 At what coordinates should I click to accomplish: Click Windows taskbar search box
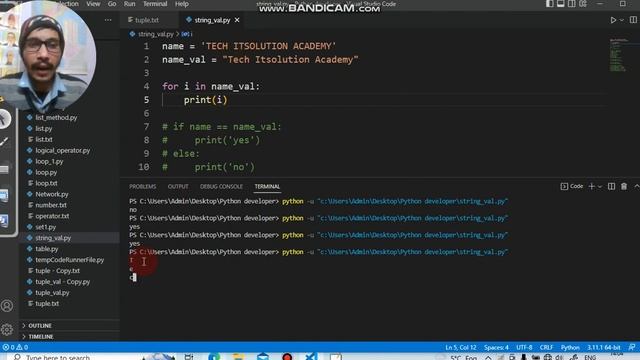pos(73,357)
